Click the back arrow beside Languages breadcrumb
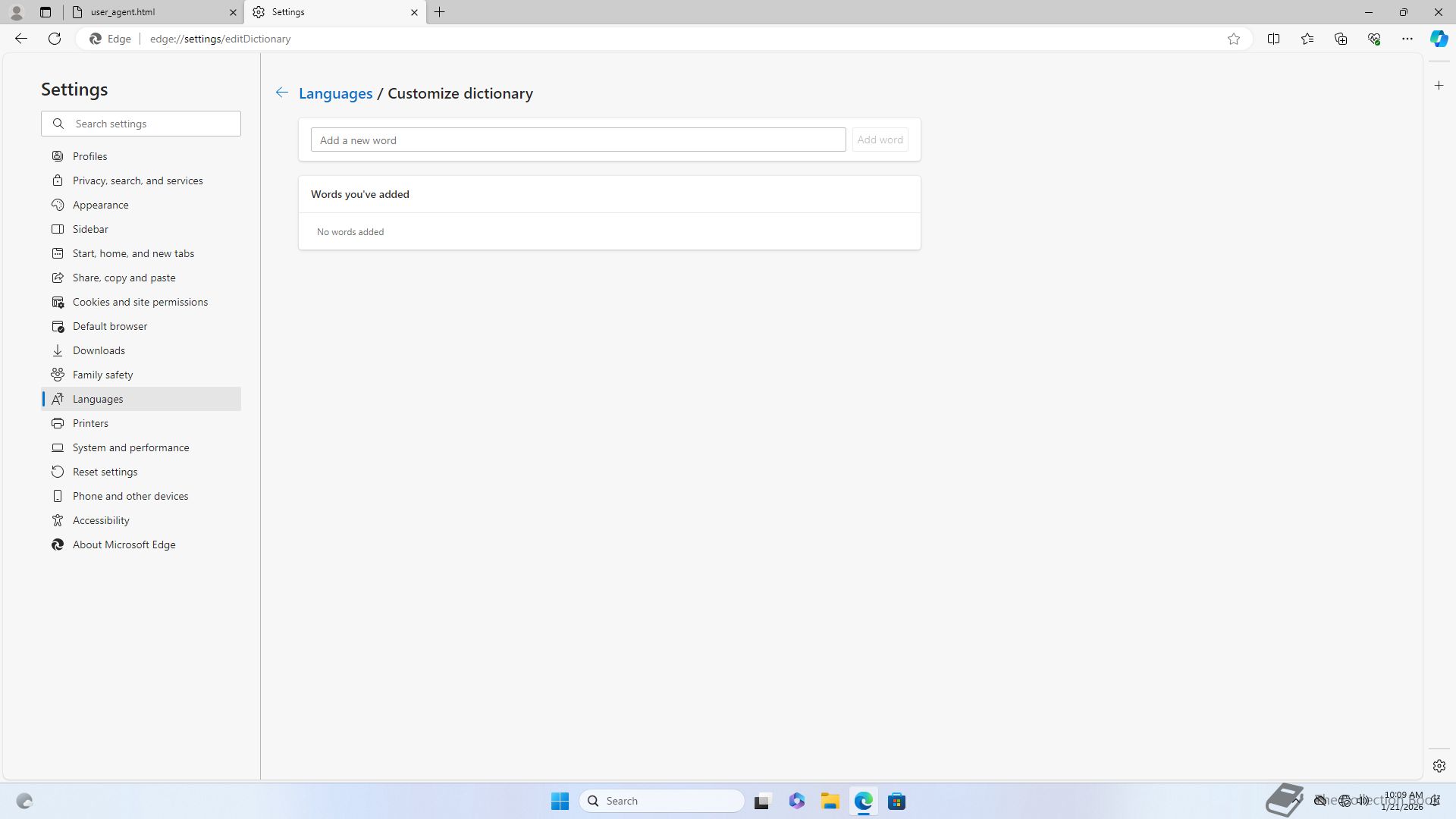The height and width of the screenshot is (819, 1456). [281, 93]
